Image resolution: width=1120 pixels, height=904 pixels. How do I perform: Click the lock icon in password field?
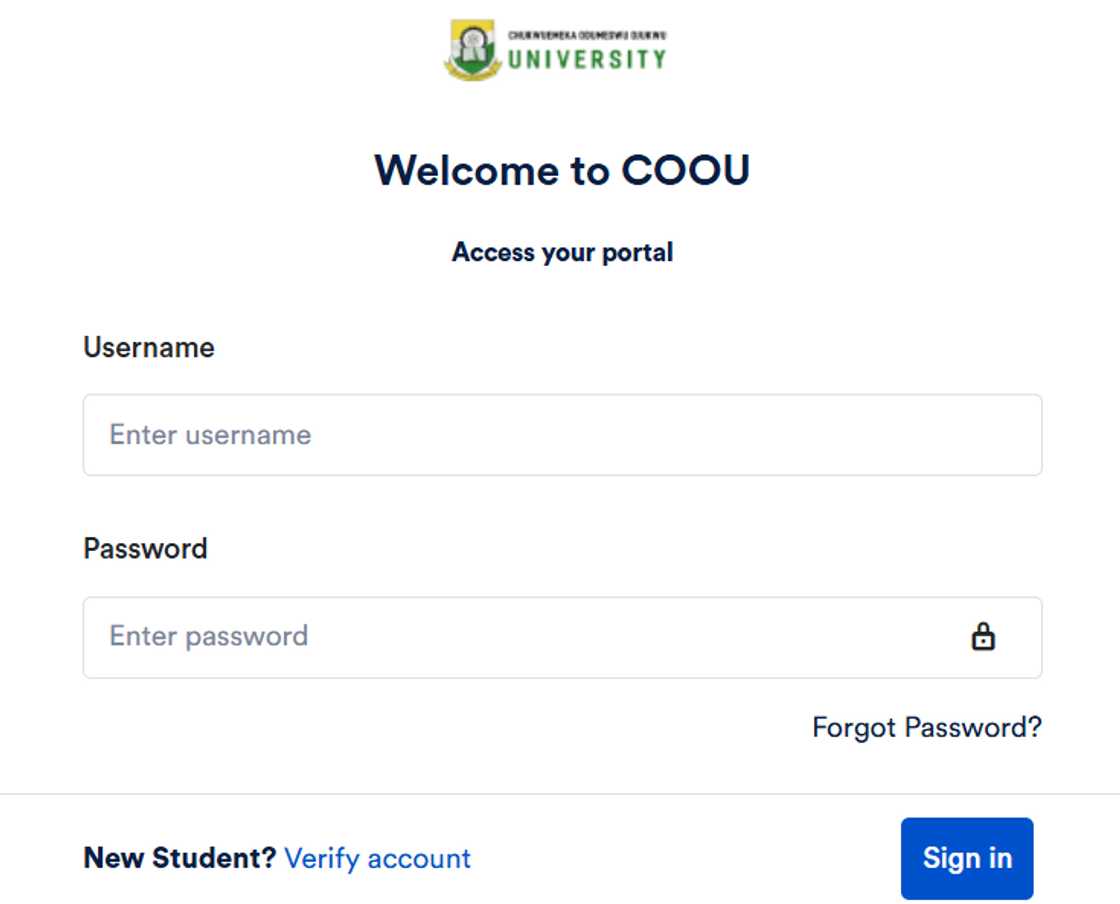click(983, 637)
